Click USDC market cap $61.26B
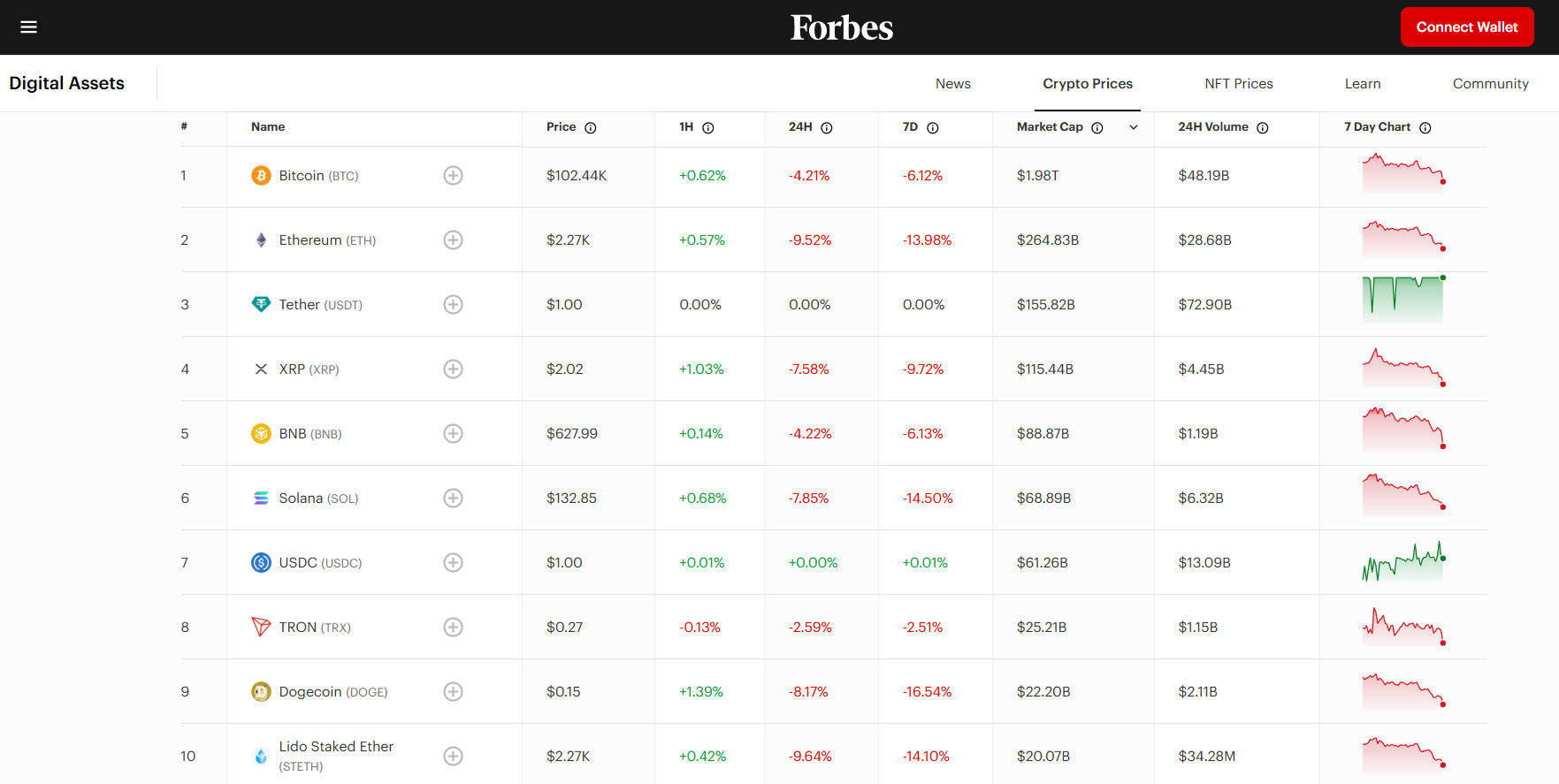Viewport: 1559px width, 784px height. (1043, 563)
